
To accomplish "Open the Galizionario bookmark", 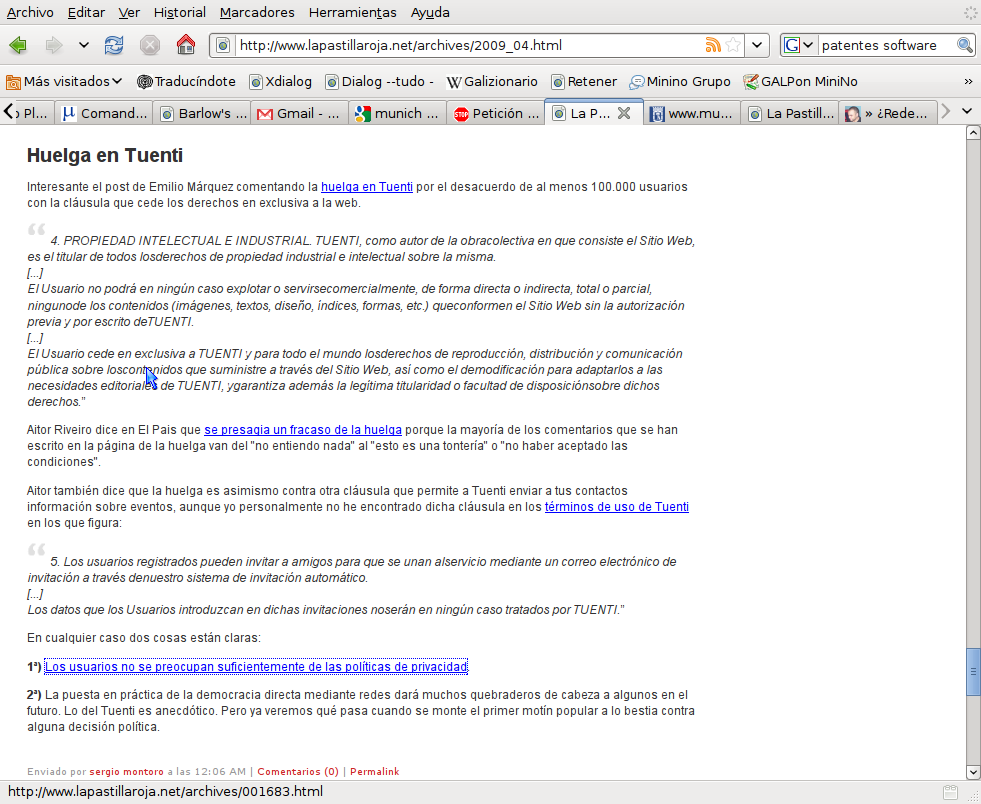I will tap(492, 81).
